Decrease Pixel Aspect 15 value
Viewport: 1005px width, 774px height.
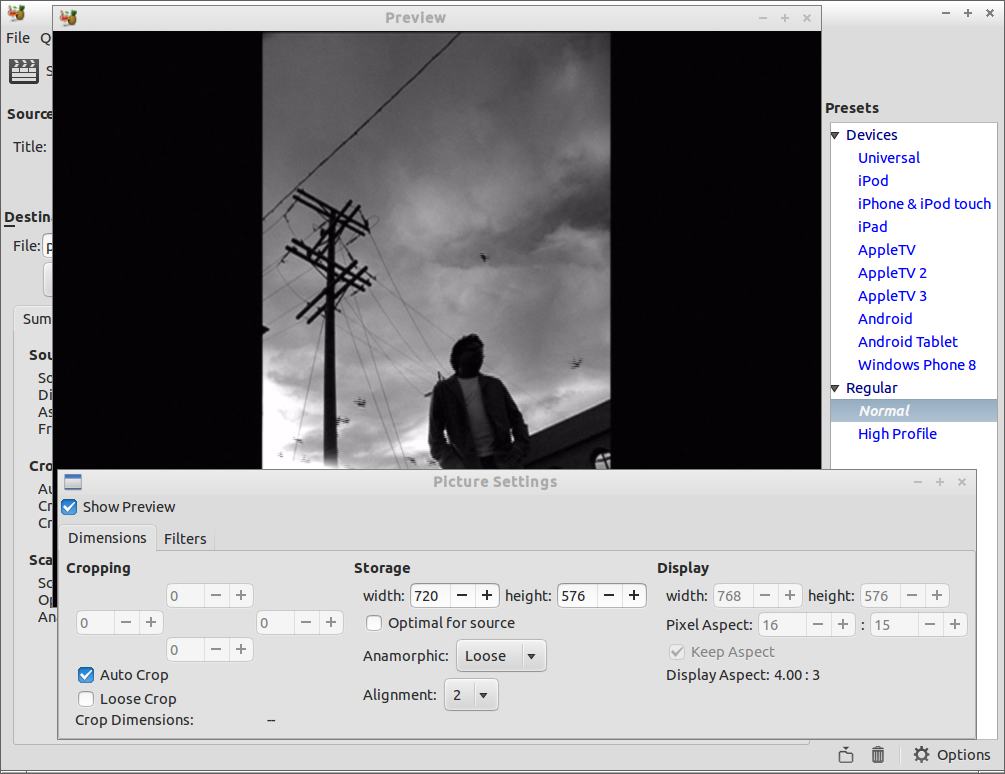click(x=930, y=625)
